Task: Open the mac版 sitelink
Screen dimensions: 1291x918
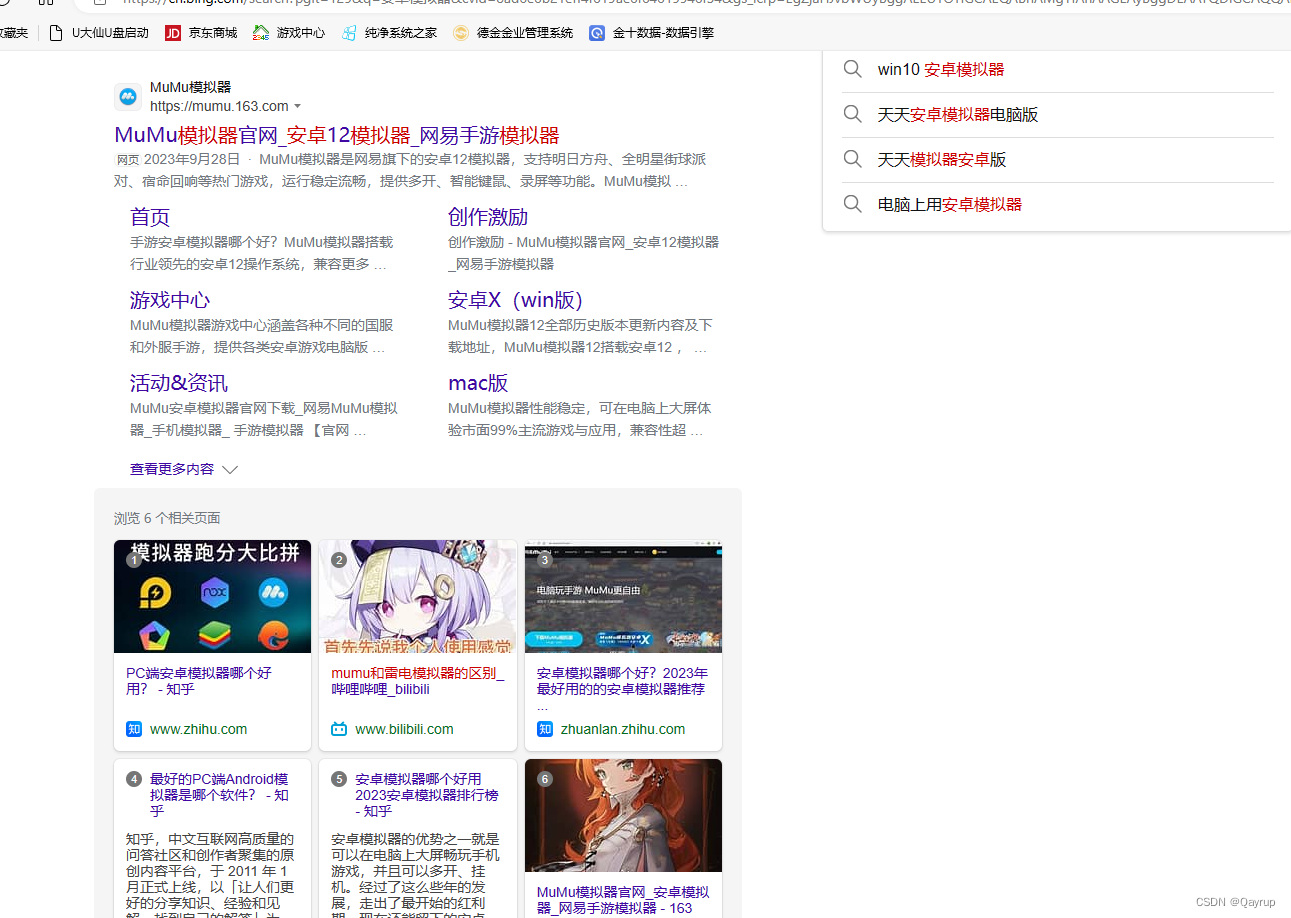Action: click(478, 383)
